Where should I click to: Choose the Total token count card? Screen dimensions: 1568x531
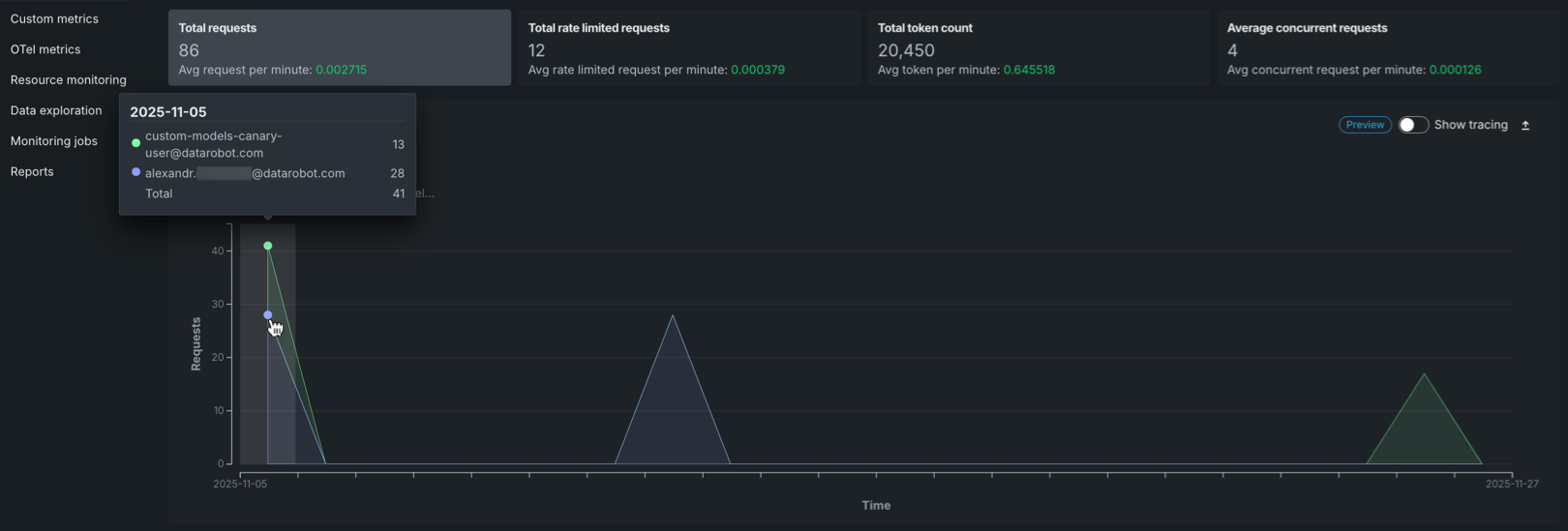(1038, 48)
